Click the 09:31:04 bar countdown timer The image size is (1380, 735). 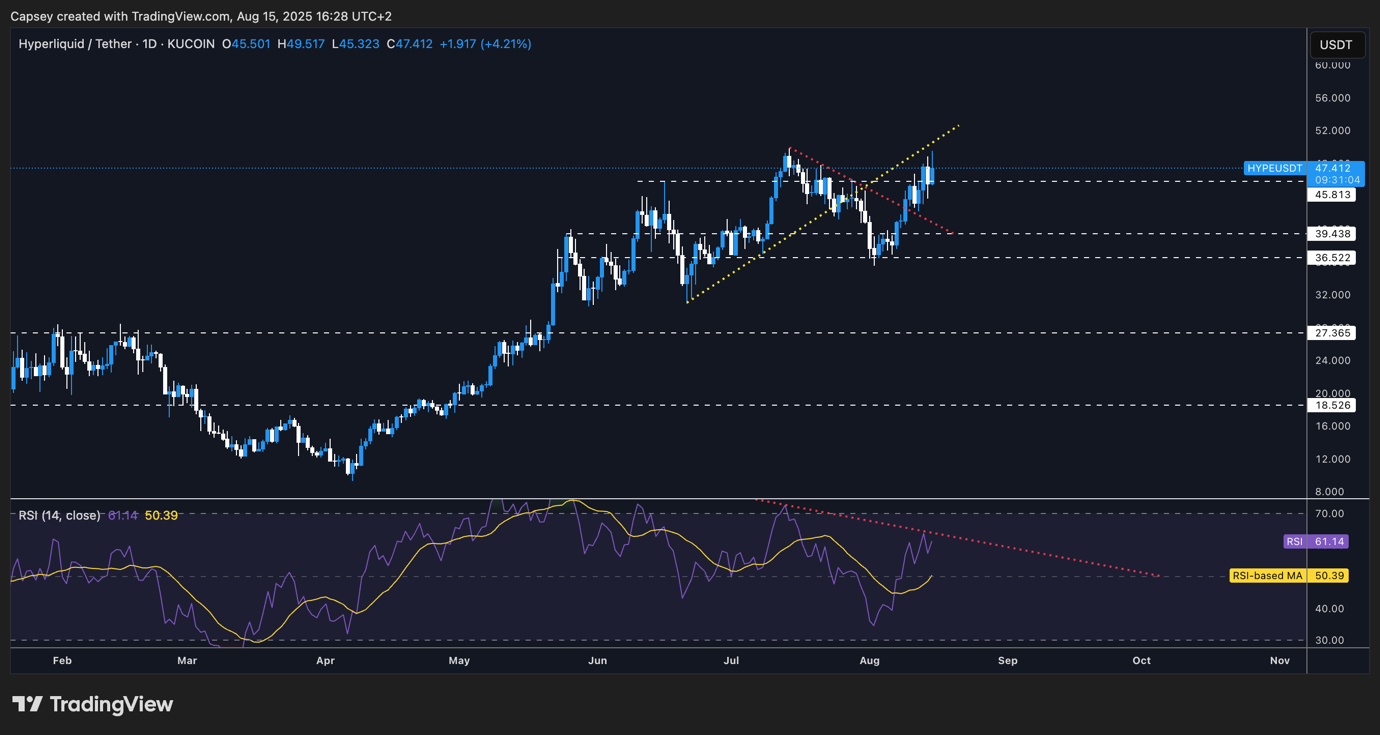[x=1335, y=177]
